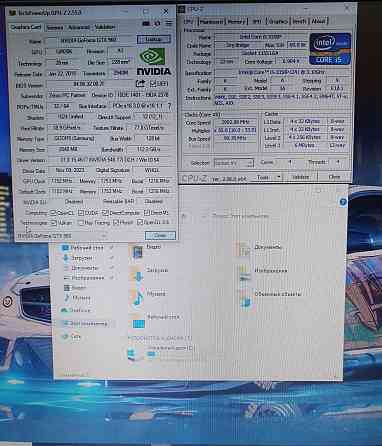Click the smiley icon on the desktop edge
The image size is (382, 446).
coord(7,302)
